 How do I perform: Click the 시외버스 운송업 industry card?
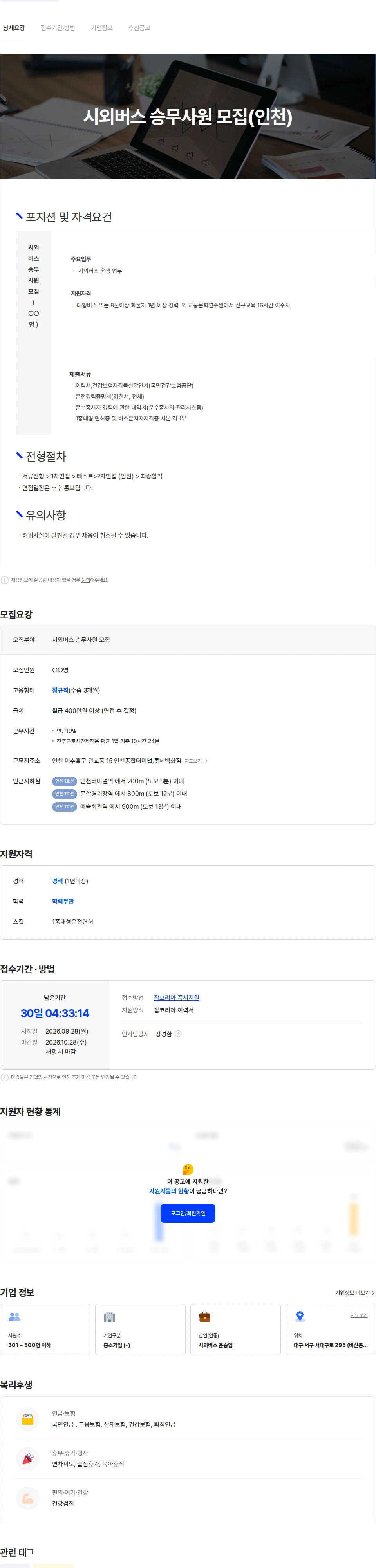click(x=235, y=1330)
